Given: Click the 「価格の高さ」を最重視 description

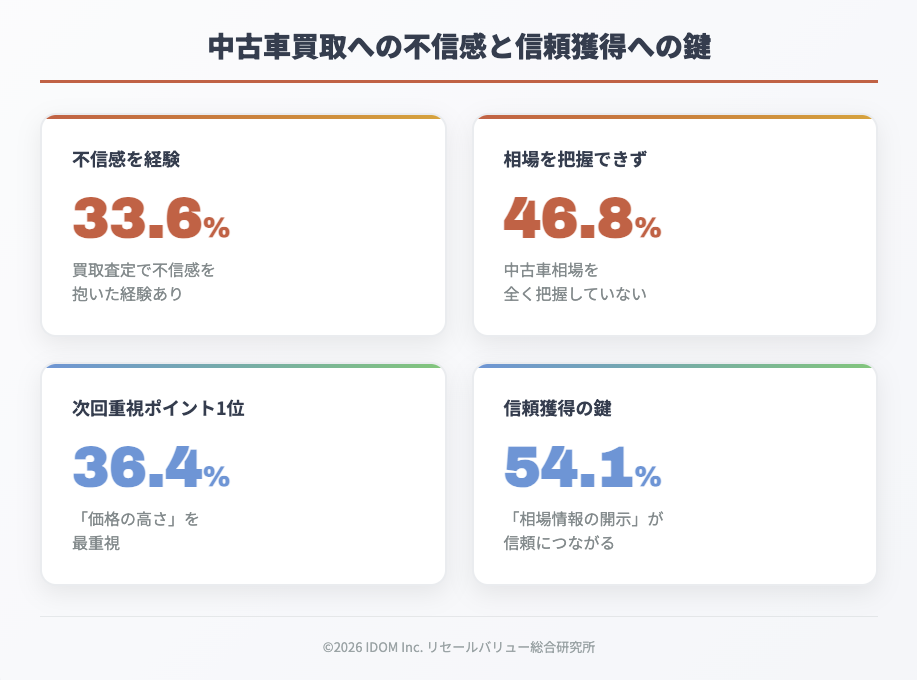Looking at the screenshot, I should point(135,531).
